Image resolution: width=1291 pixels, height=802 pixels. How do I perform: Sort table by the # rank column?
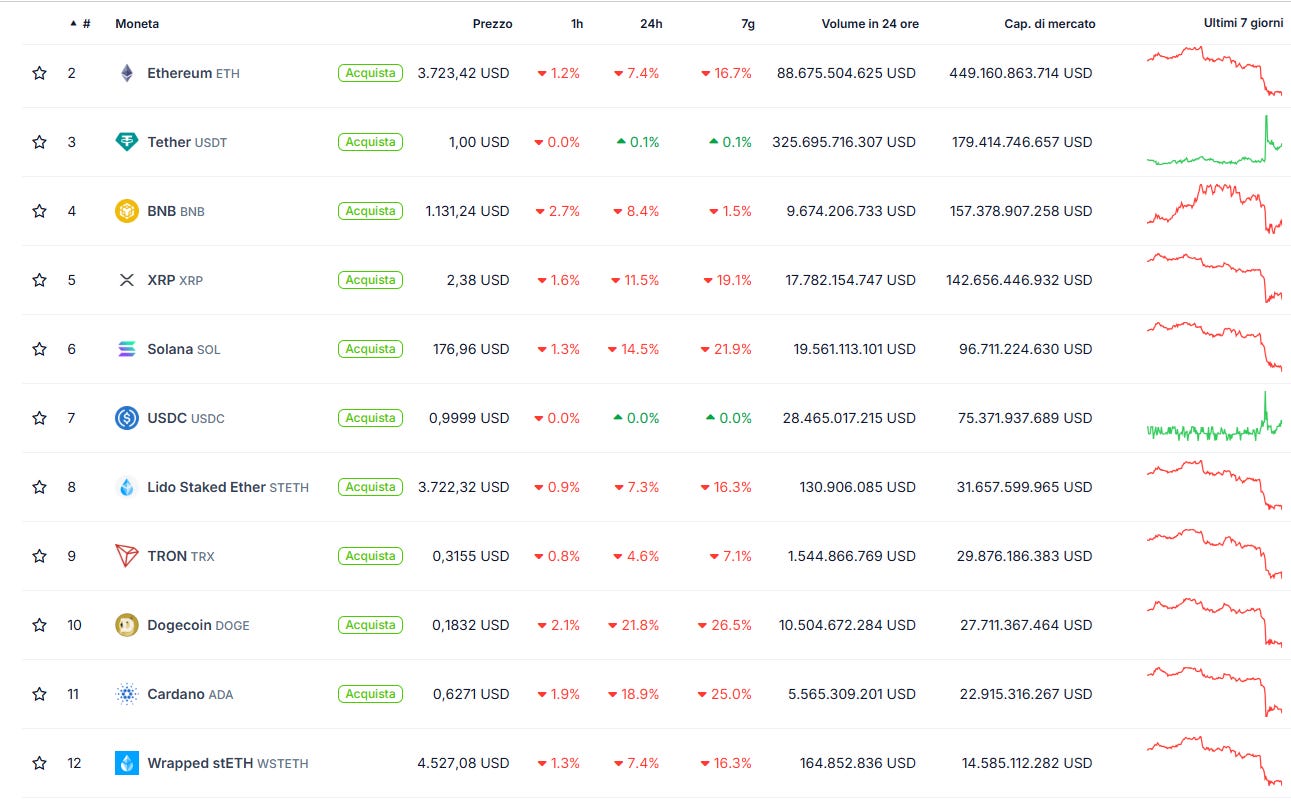click(x=80, y=24)
